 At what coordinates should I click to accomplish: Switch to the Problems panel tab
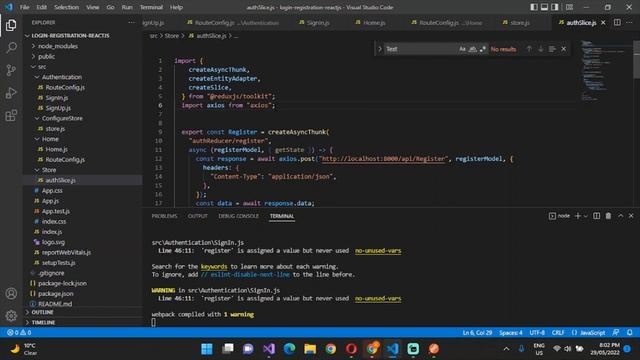coord(164,216)
